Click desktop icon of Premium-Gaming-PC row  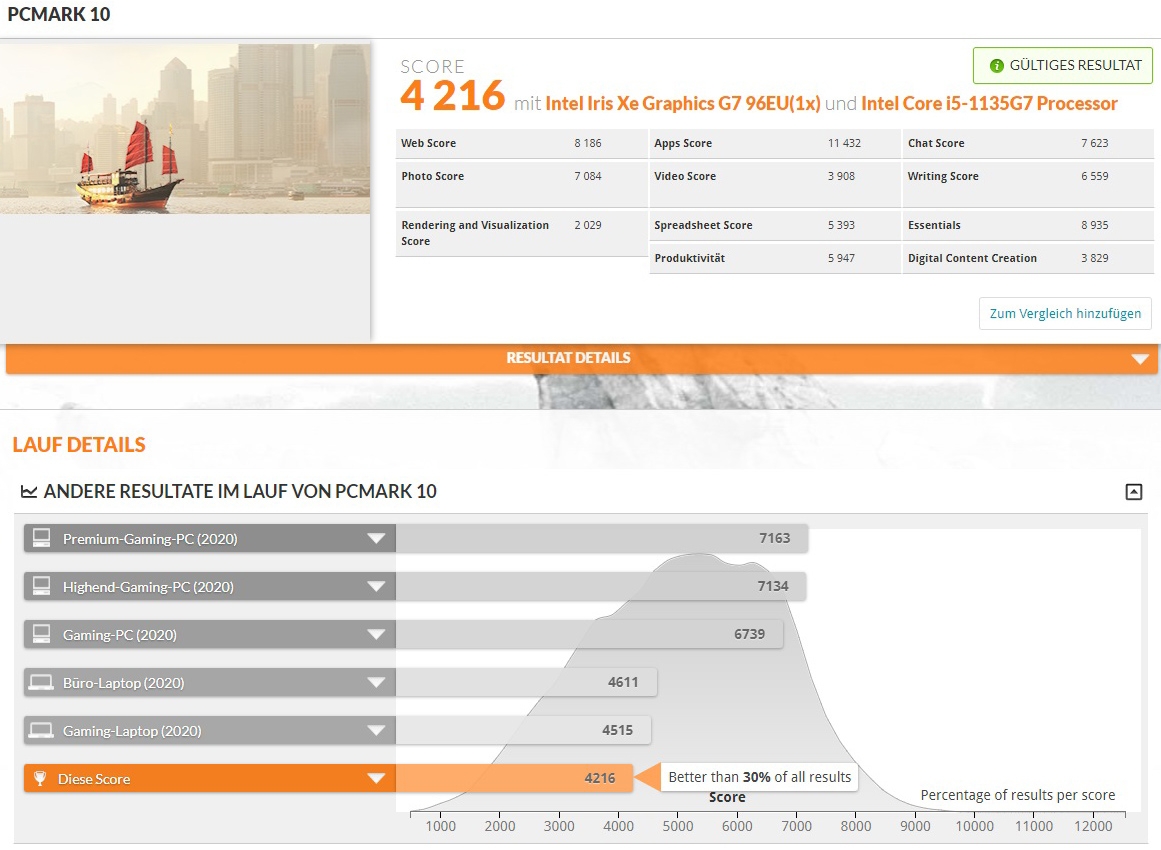click(41, 538)
